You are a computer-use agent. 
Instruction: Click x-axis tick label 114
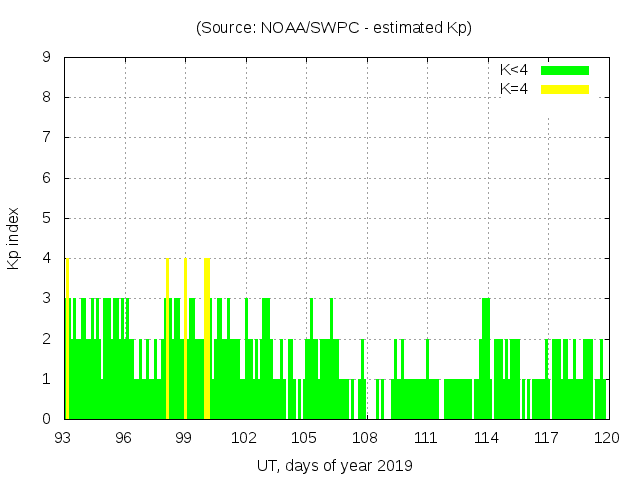point(486,438)
